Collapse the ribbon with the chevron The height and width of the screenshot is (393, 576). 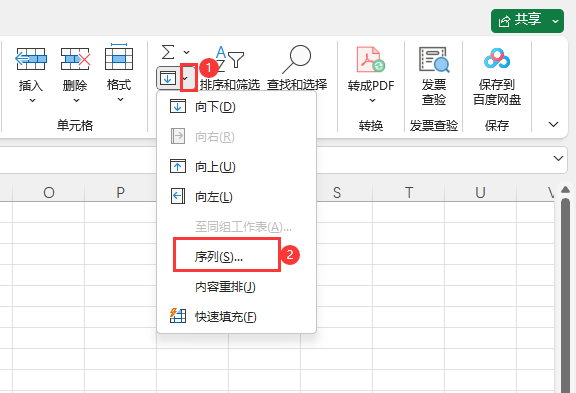pyautogui.click(x=553, y=125)
